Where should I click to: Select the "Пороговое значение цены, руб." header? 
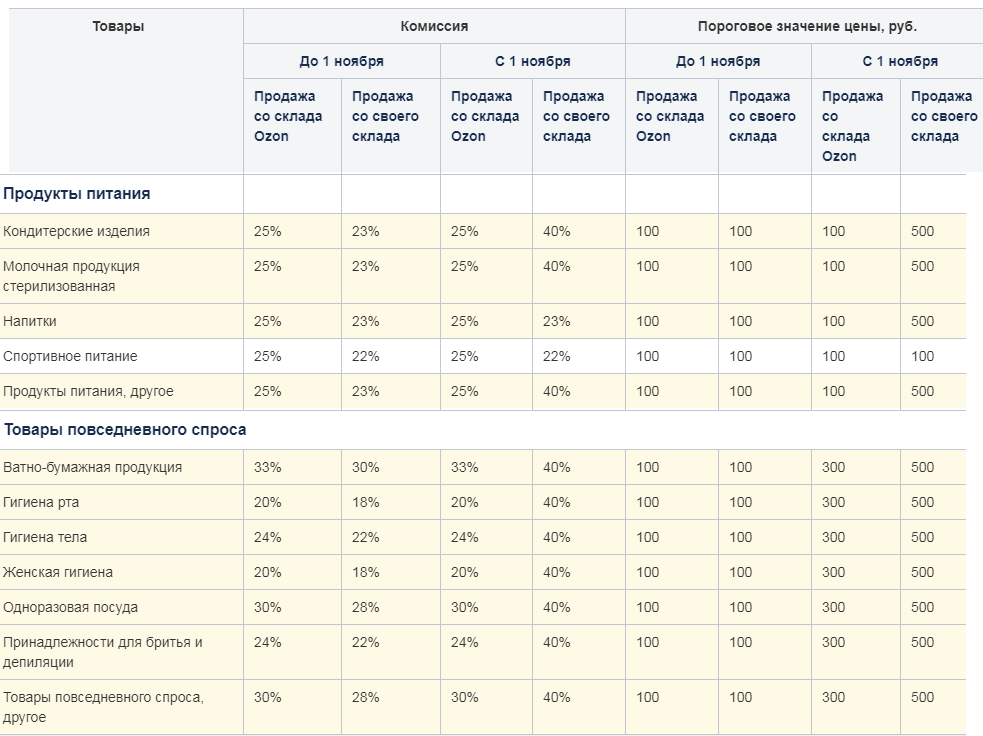[806, 27]
